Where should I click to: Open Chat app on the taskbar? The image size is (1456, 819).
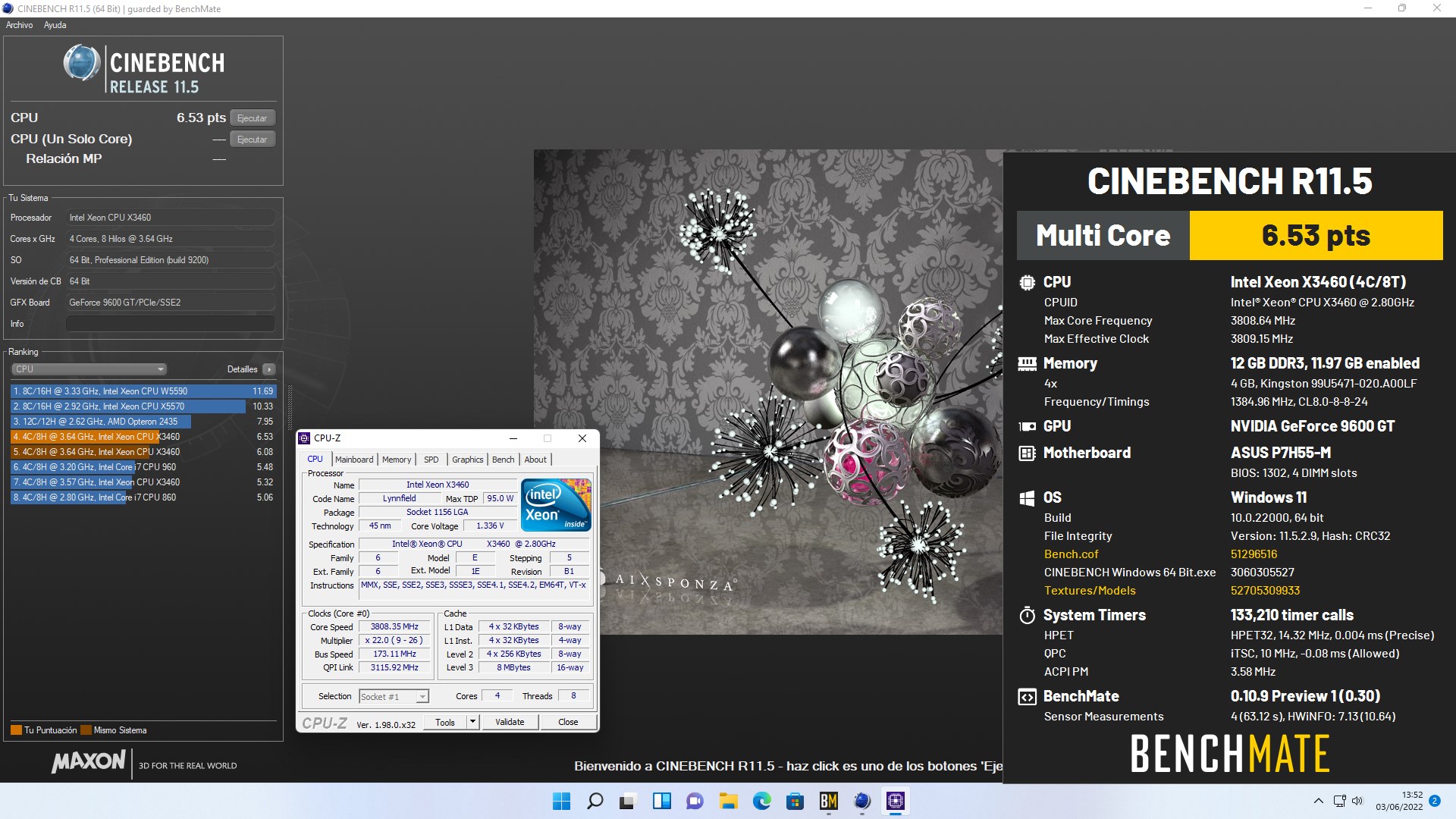click(x=695, y=802)
